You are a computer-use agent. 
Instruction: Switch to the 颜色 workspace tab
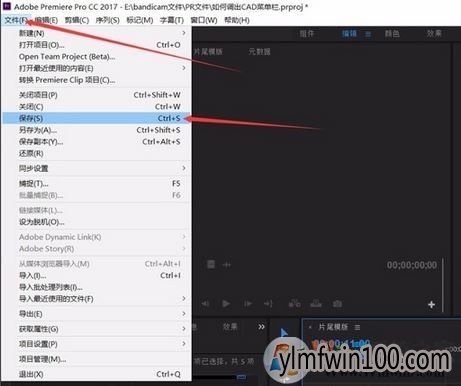tap(392, 34)
